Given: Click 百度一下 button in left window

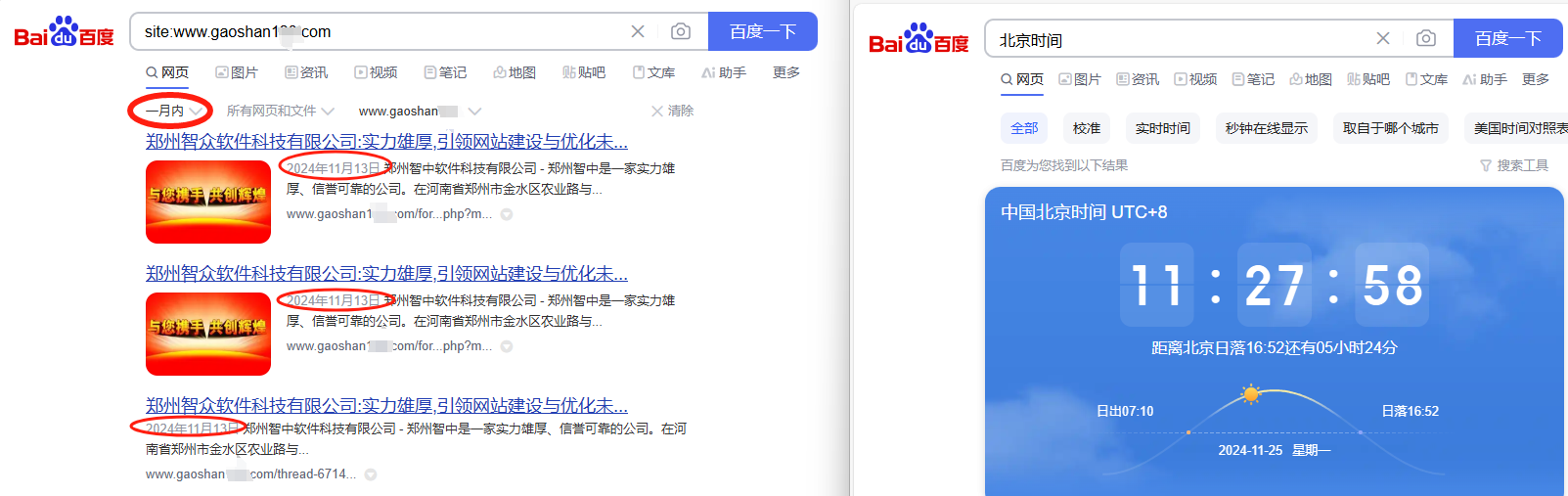Looking at the screenshot, I should point(763,31).
